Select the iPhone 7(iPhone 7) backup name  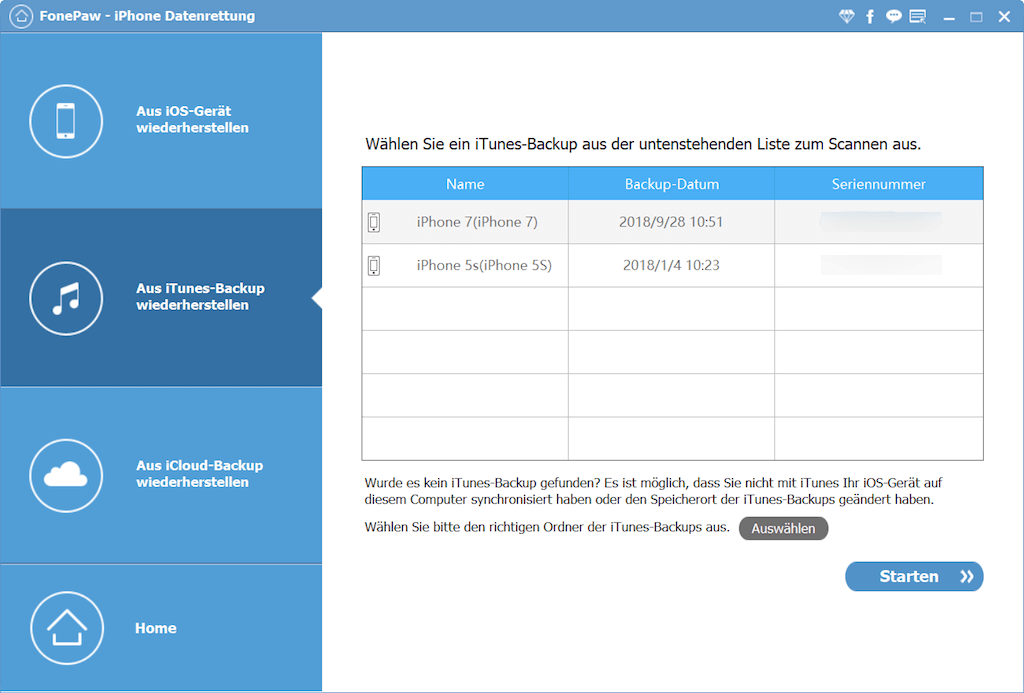pyautogui.click(x=477, y=222)
